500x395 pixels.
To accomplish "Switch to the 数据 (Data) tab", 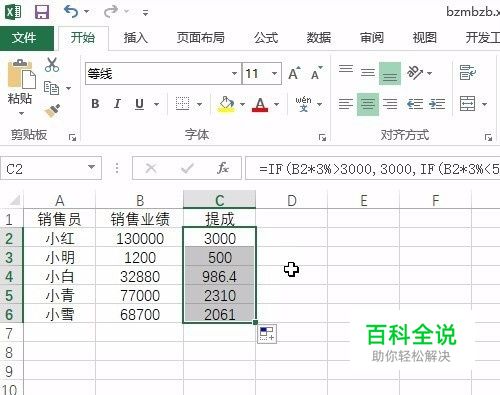I will 319,38.
